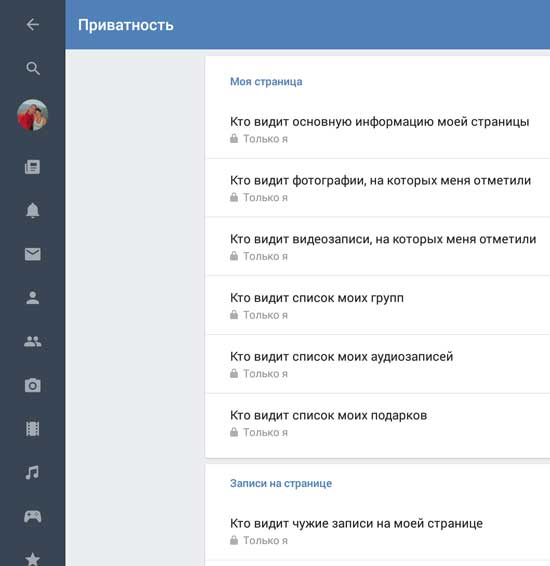Open messages envelope icon
Screen dimensions: 550x566
click(32, 254)
